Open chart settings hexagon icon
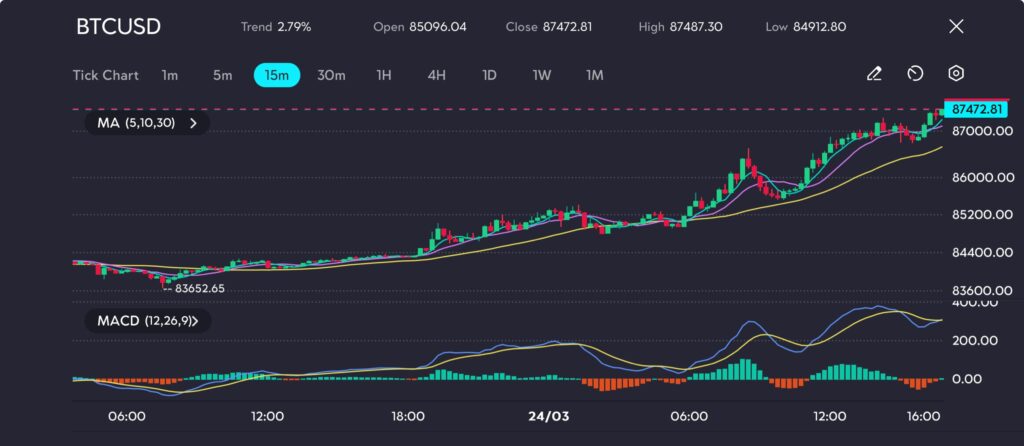Screen dimensions: 1024x446 pos(956,74)
